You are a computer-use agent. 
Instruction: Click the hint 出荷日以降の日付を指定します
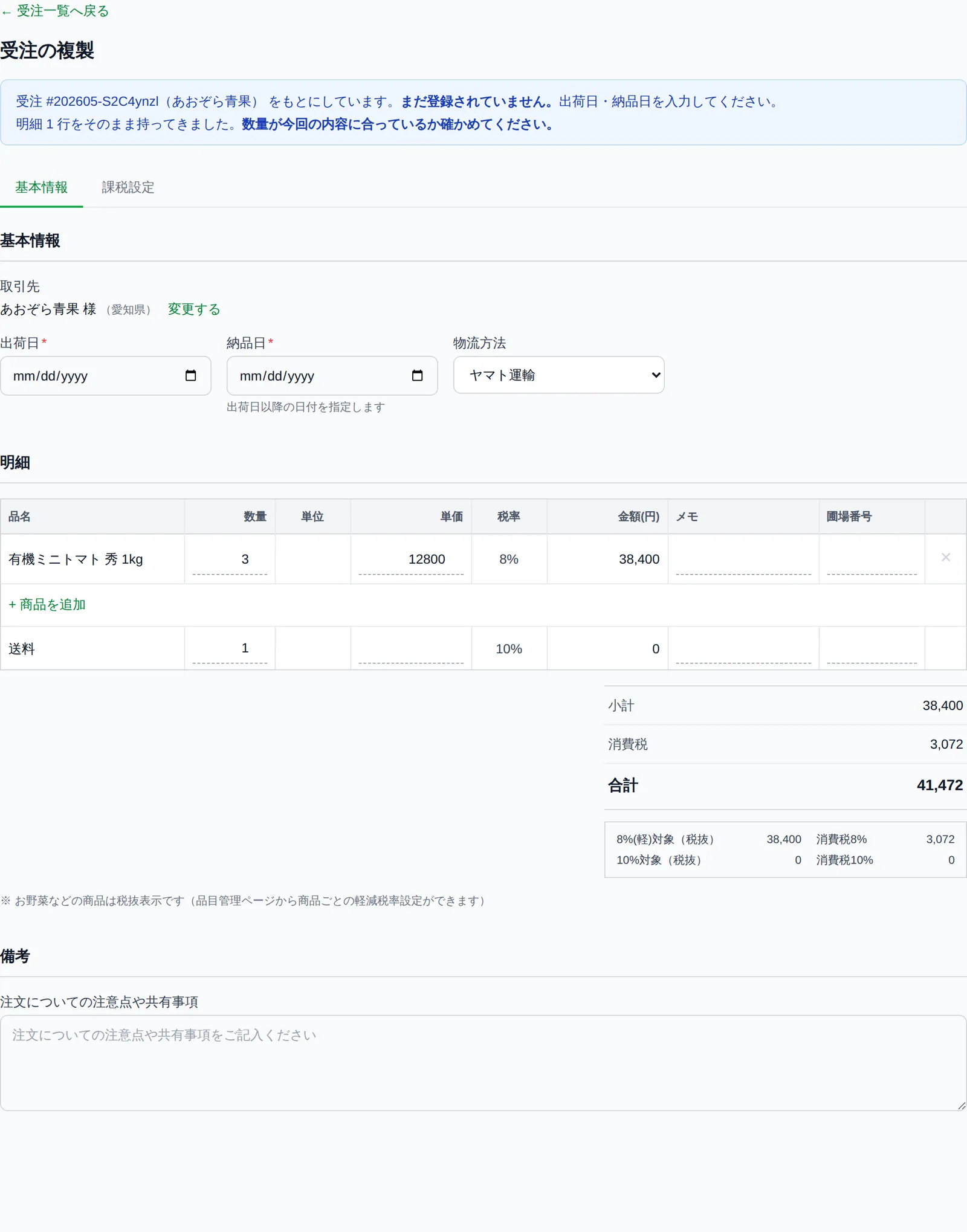pos(306,407)
